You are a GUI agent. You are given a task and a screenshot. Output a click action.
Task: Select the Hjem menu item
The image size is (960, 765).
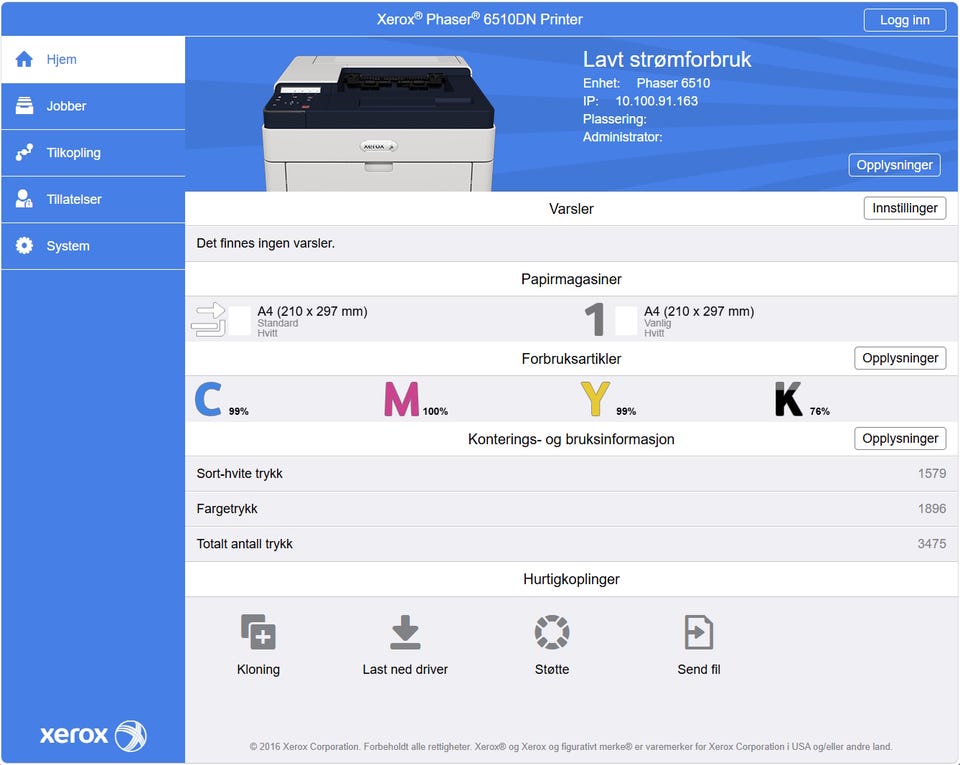click(x=93, y=59)
